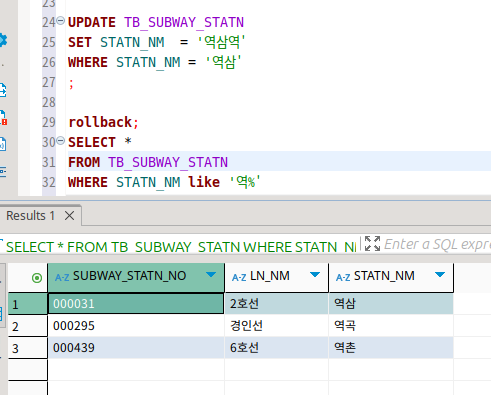Select cell 역곡
The image size is (491, 395).
pos(391,326)
